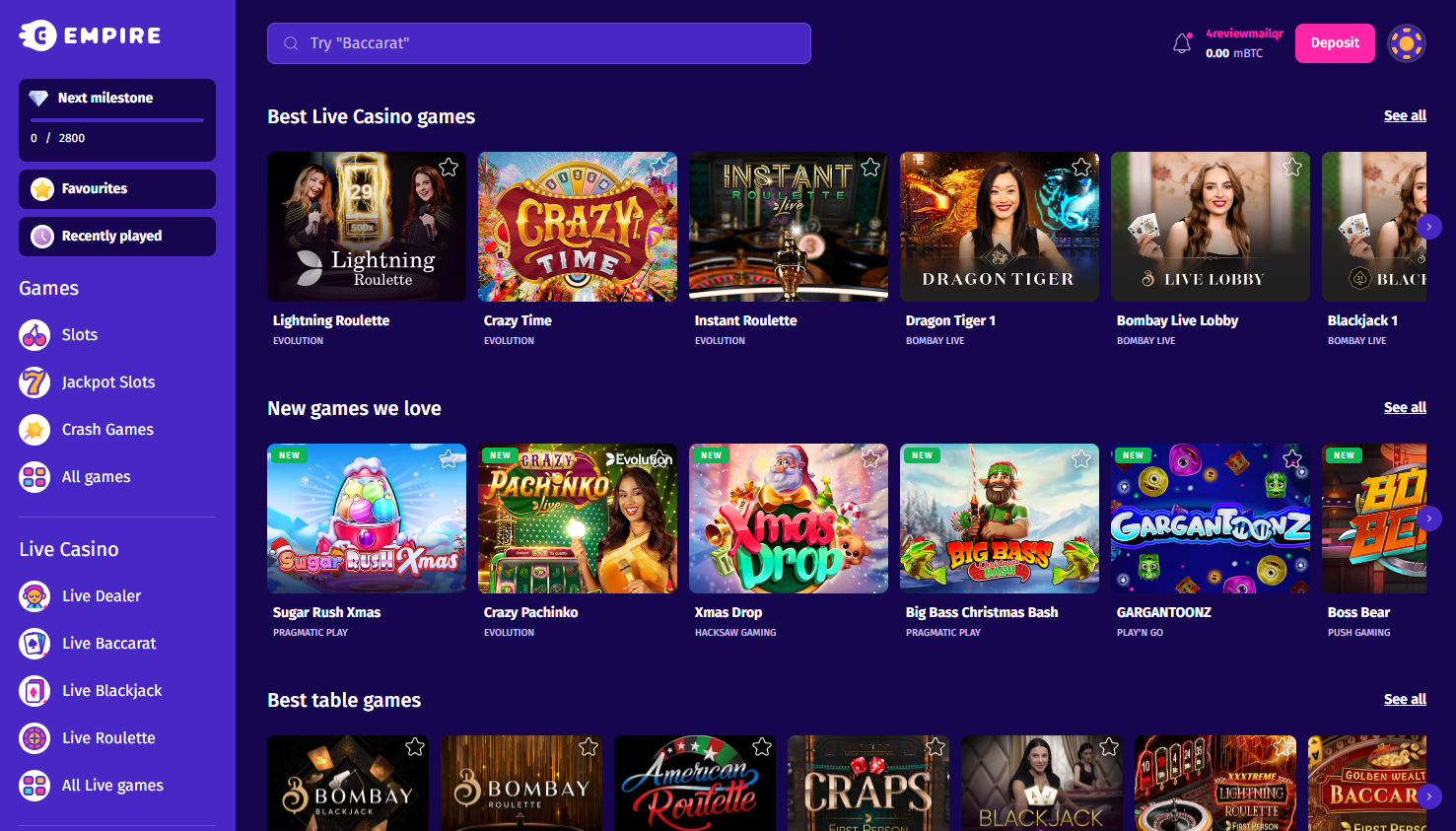See all Best Live Casino games
Viewport: 1456px width, 831px height.
click(1405, 116)
